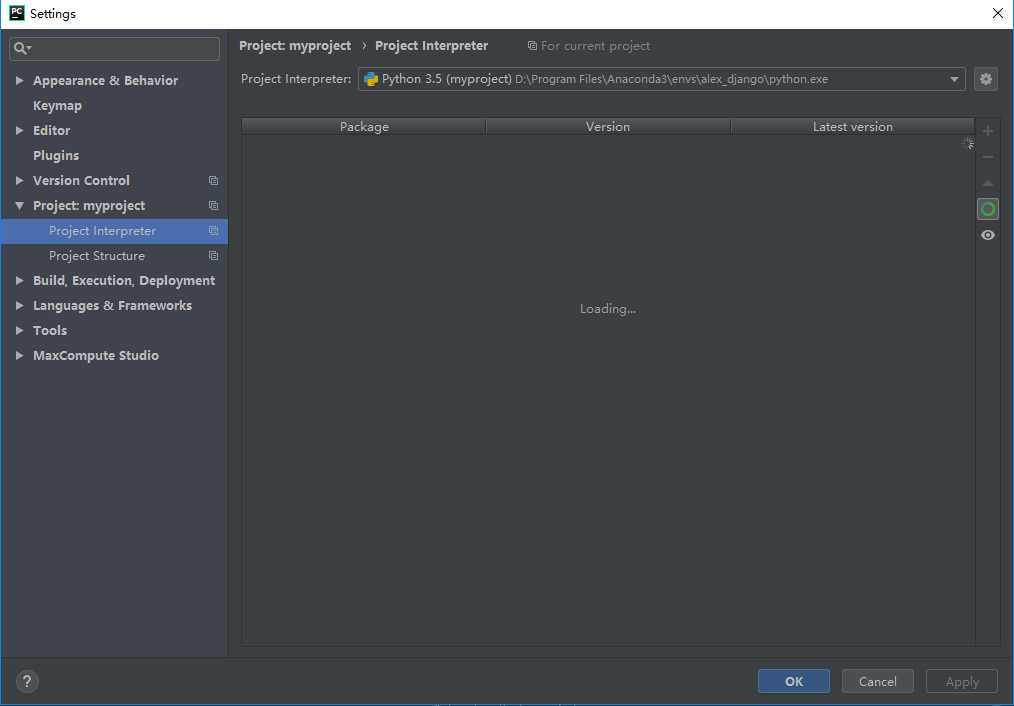Screen dimensions: 1014x706
Task: Sort by the Latest version column header
Action: [852, 127]
